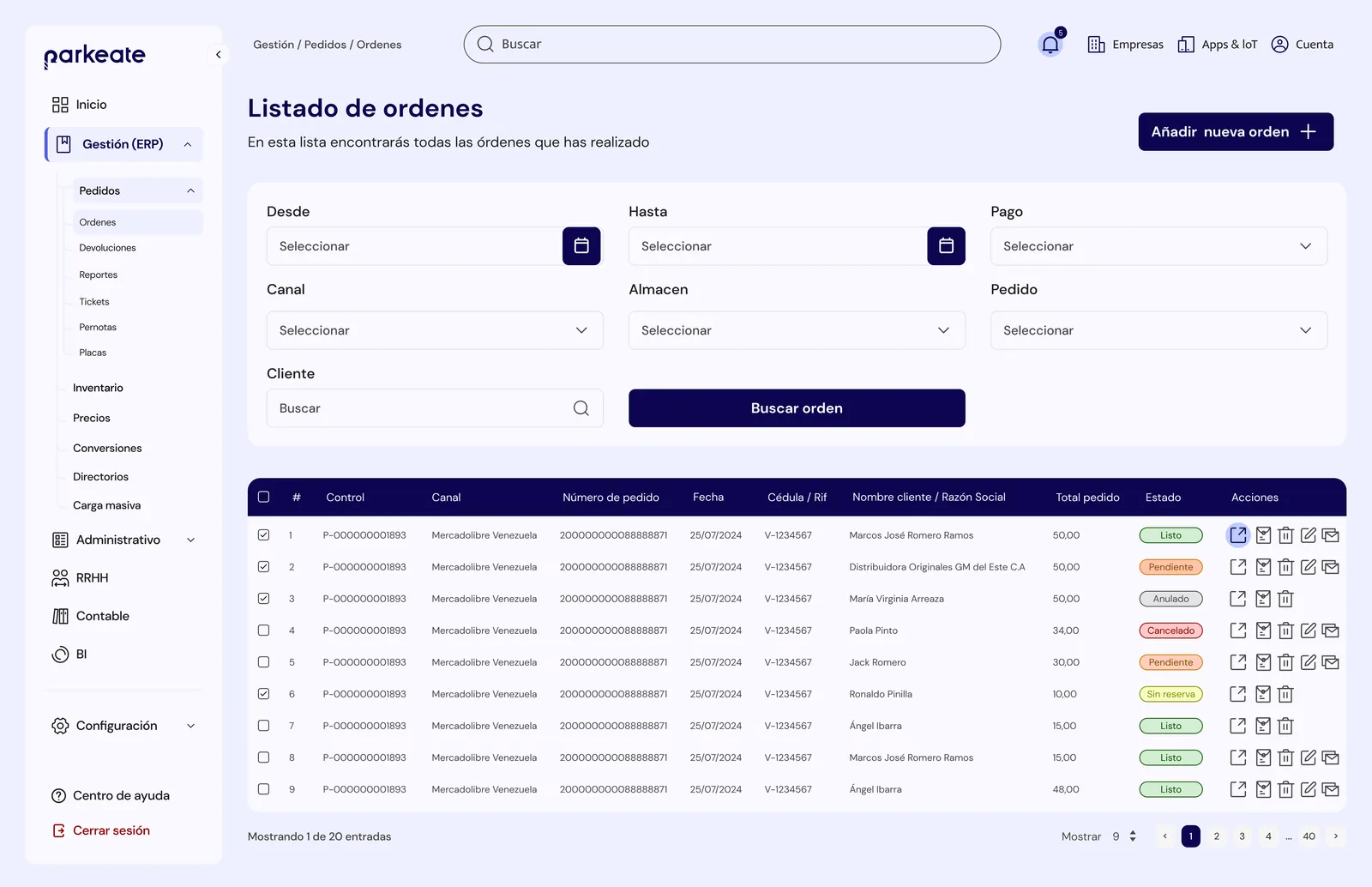Click the Empresas building icon
Viewport: 1372px width, 887px height.
tap(1096, 45)
